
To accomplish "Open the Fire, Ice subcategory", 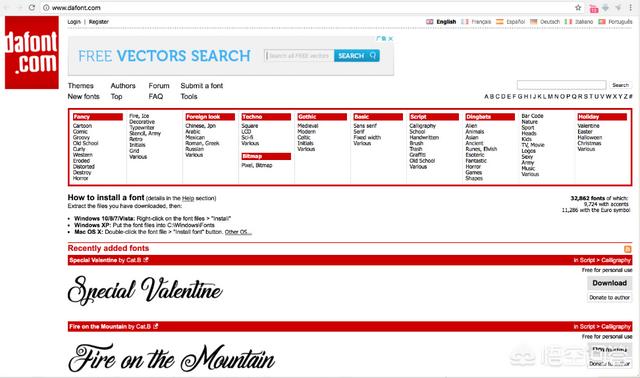I will point(139,116).
